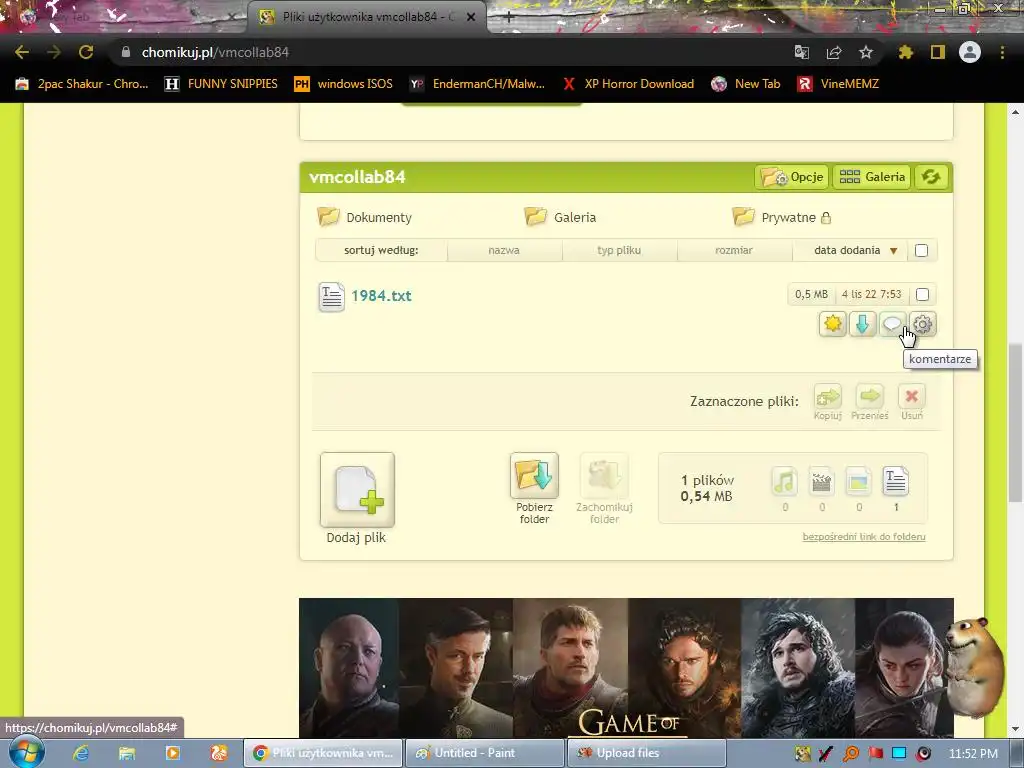Image resolution: width=1024 pixels, height=768 pixels.
Task: Open VineMEMZ bookmark
Action: (x=839, y=84)
